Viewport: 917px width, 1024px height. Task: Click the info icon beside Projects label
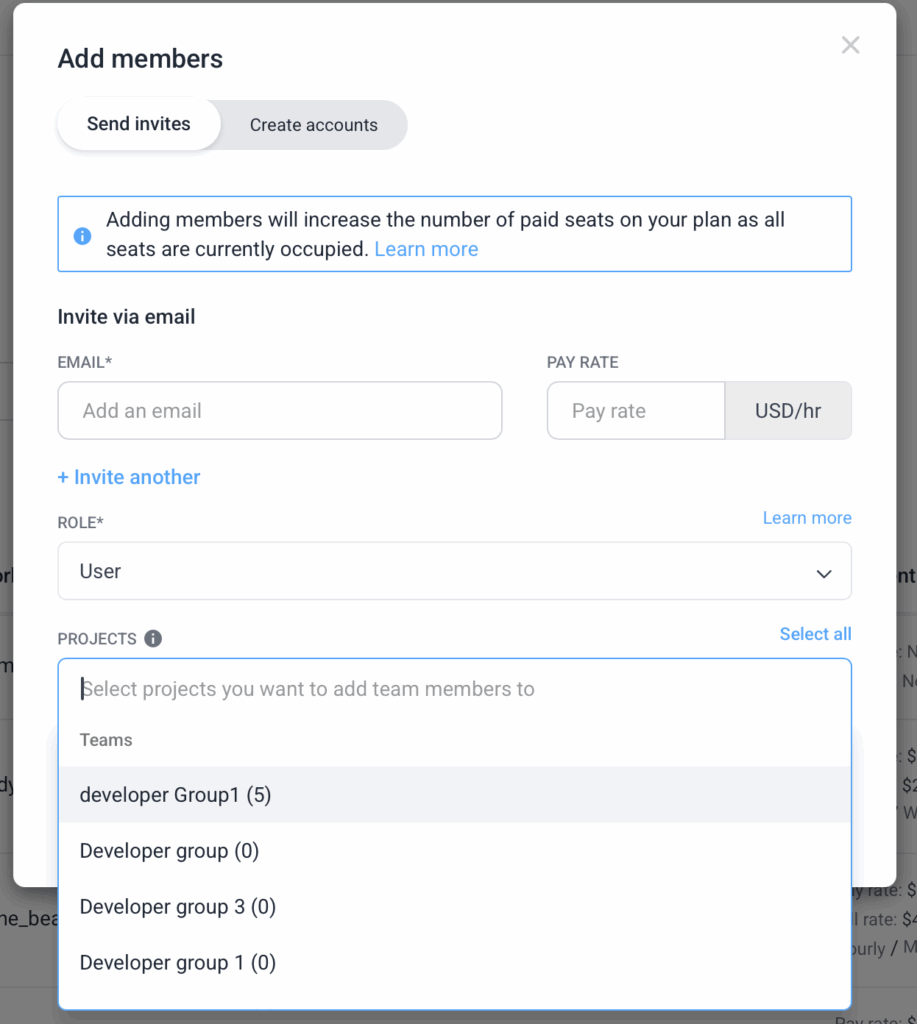tap(153, 639)
